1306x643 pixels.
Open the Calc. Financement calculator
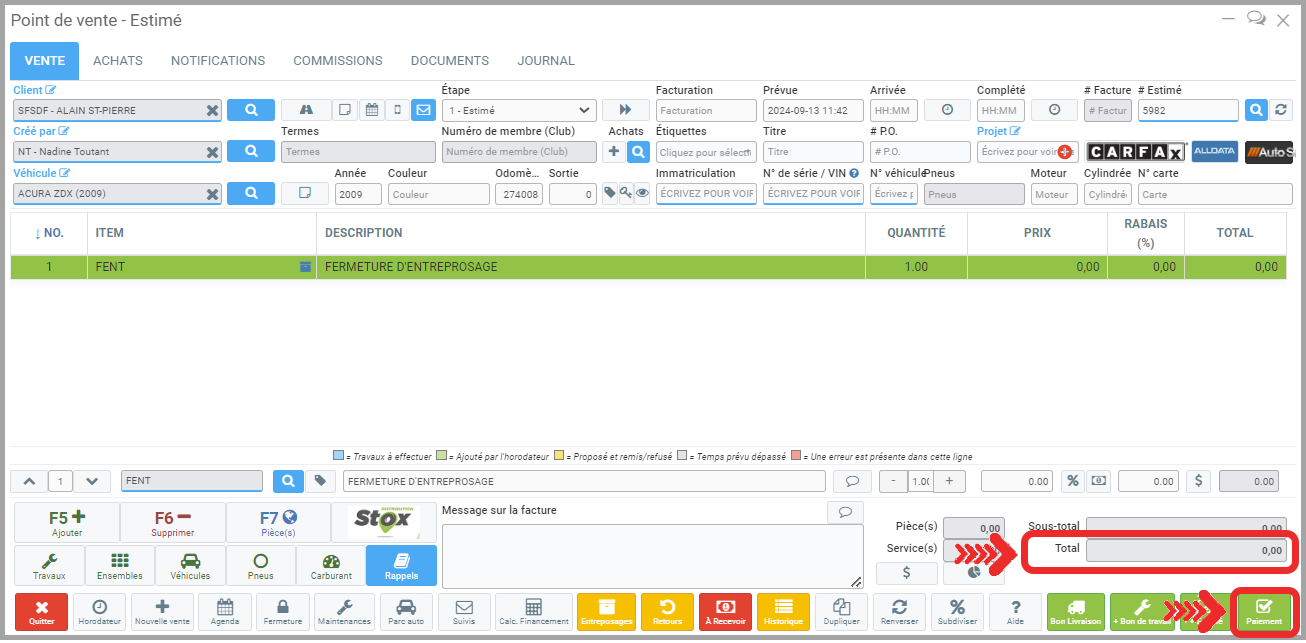(x=533, y=612)
